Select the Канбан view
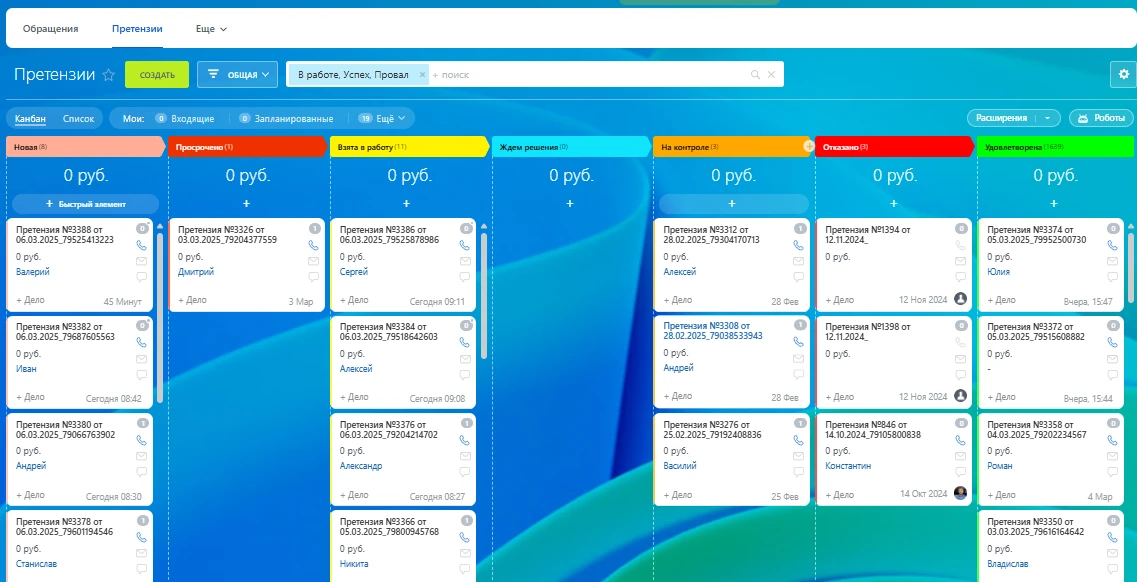 30,118
